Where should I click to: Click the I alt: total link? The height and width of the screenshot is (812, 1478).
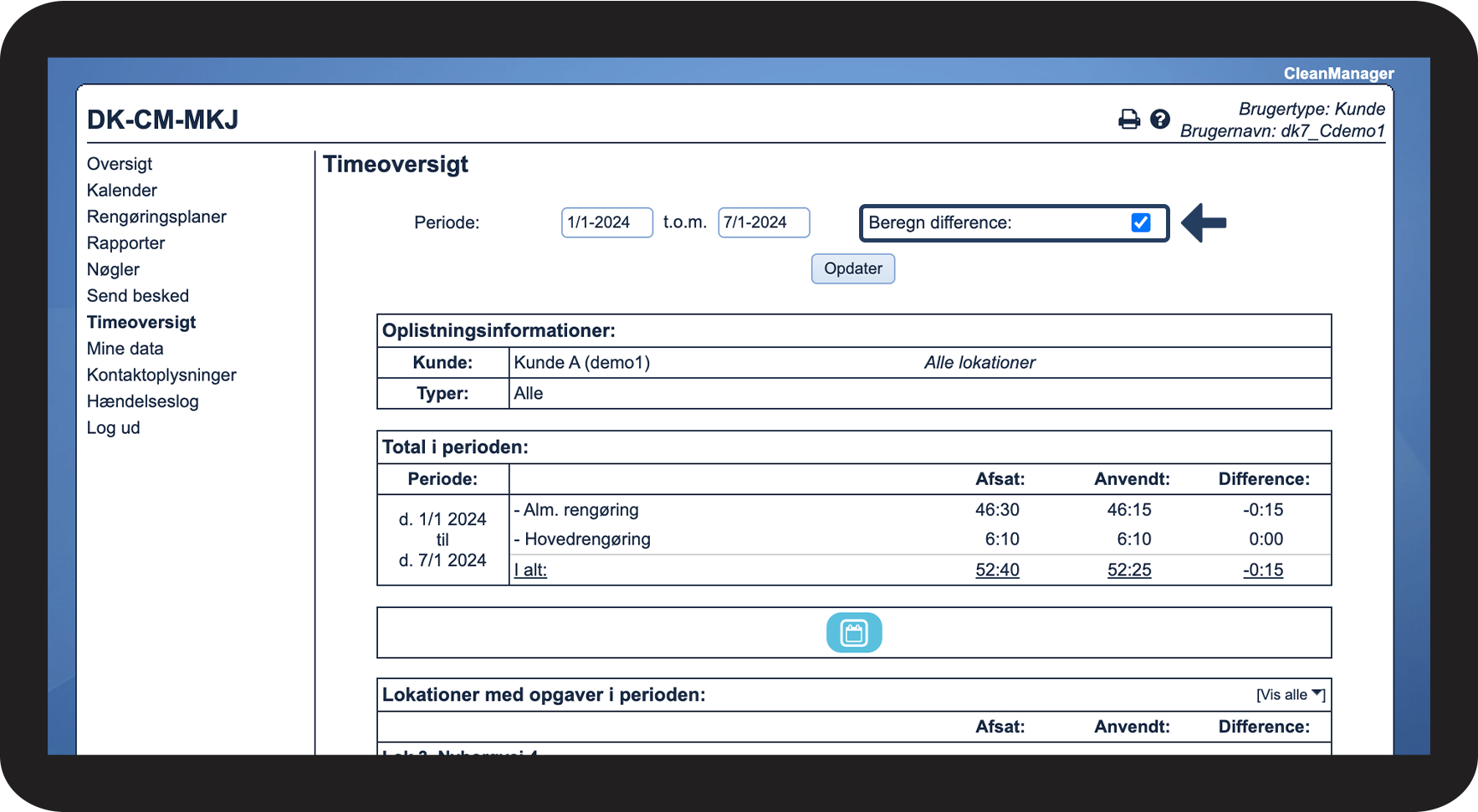pos(530,570)
